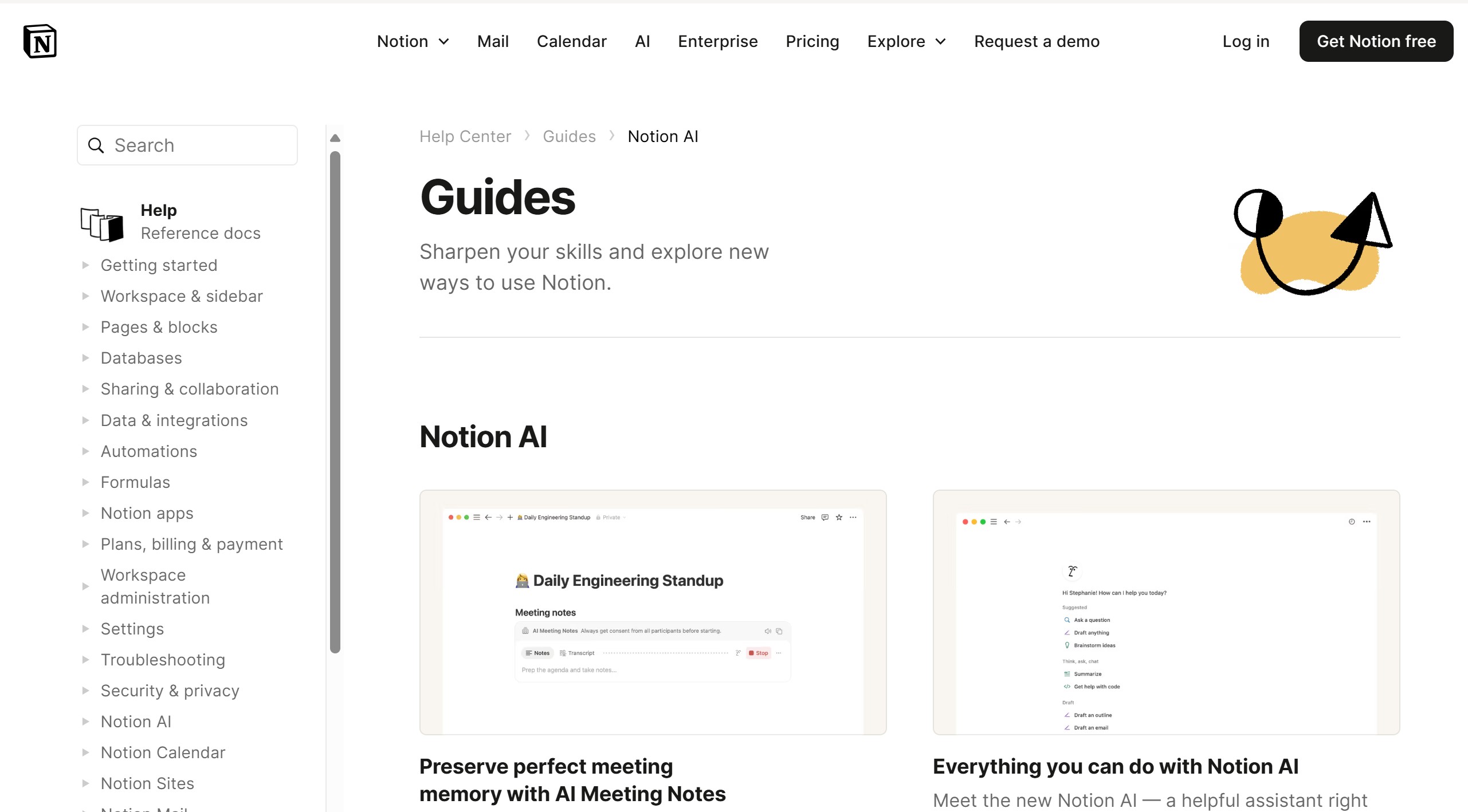Expand the Workspace & sidebar arrow
The height and width of the screenshot is (812, 1468).
[85, 296]
